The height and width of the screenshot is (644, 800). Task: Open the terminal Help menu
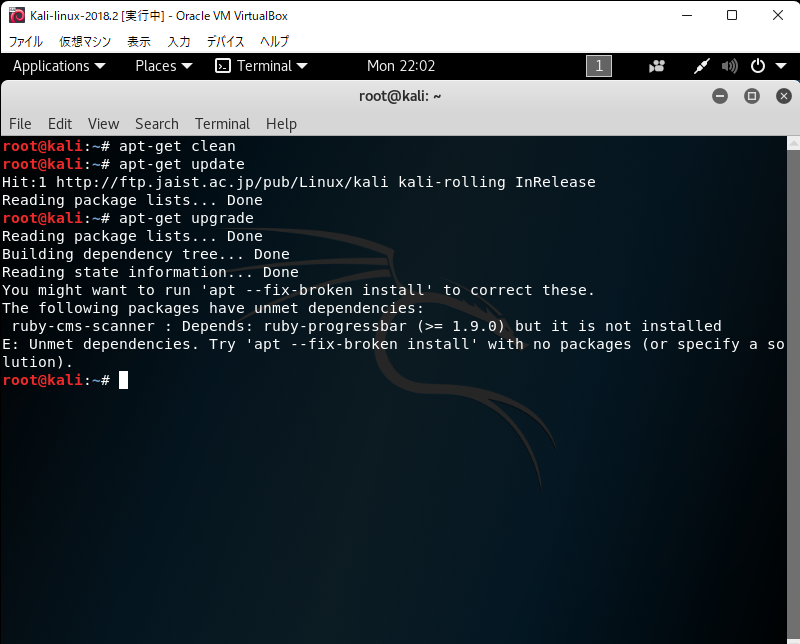tap(281, 124)
